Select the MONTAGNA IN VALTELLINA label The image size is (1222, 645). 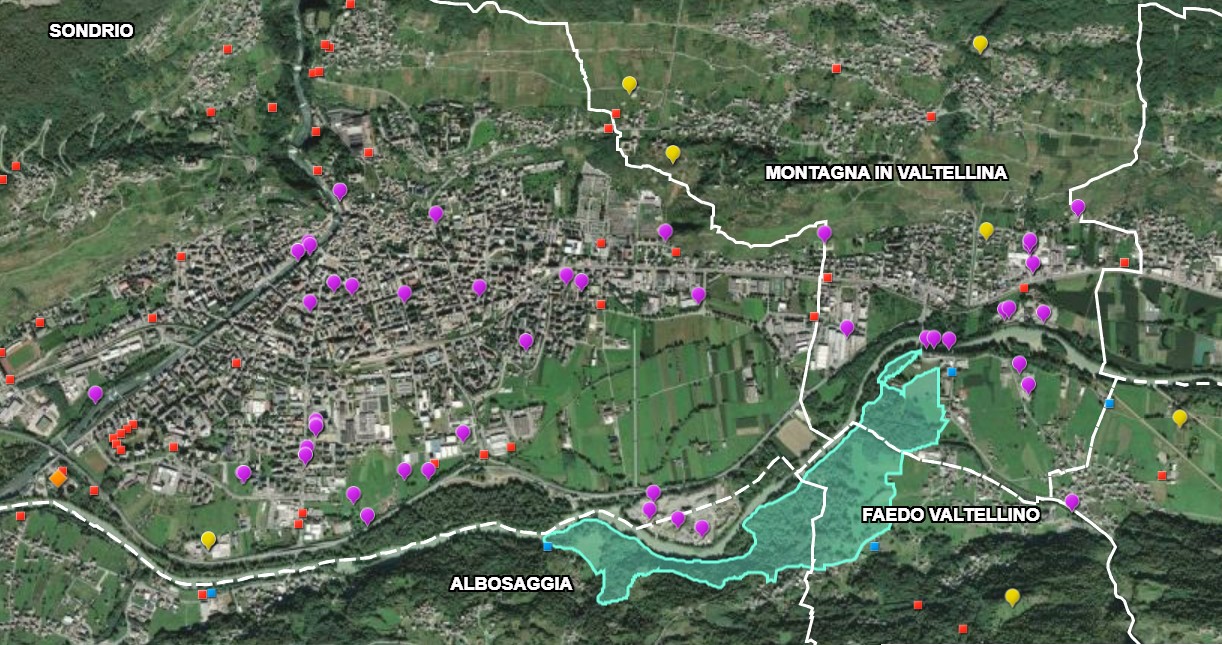885,173
